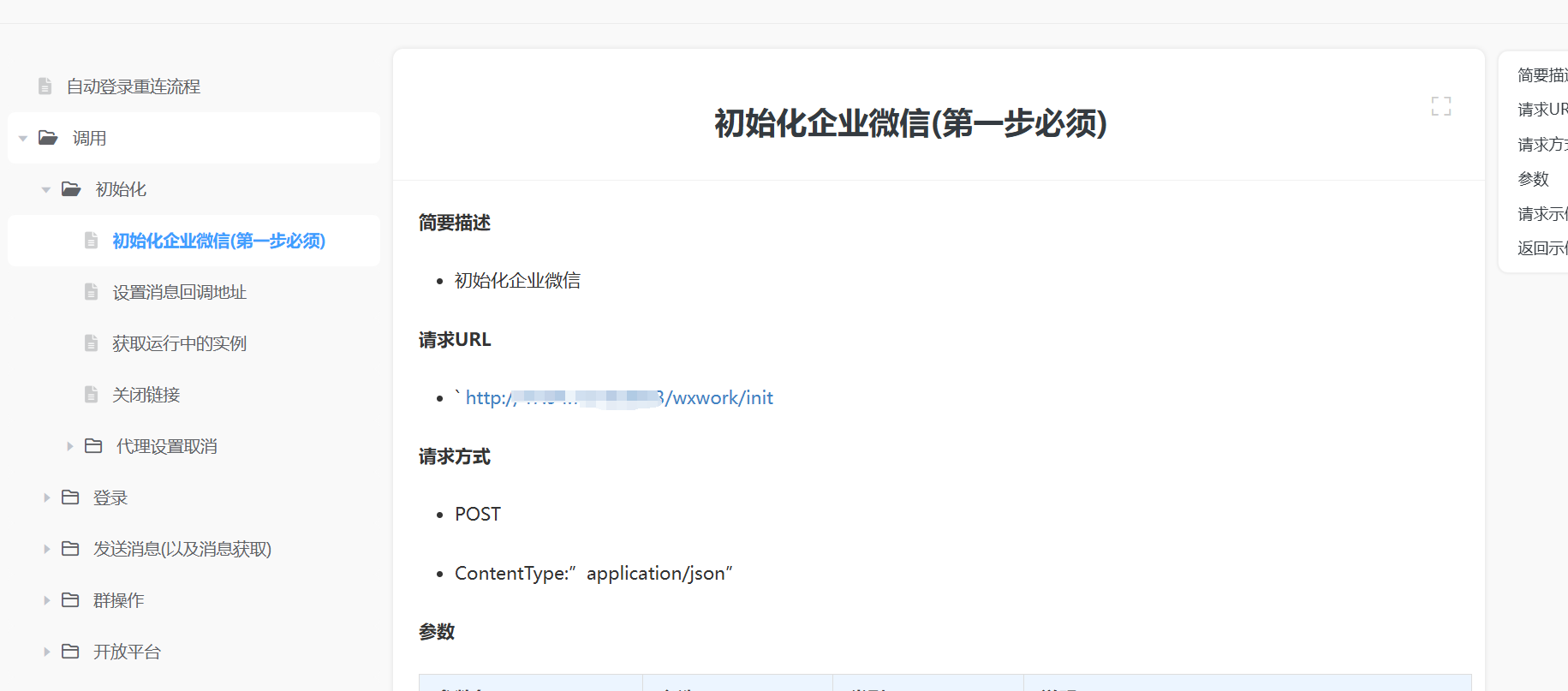Expand the 开放平台 folder arrow

pos(46,652)
